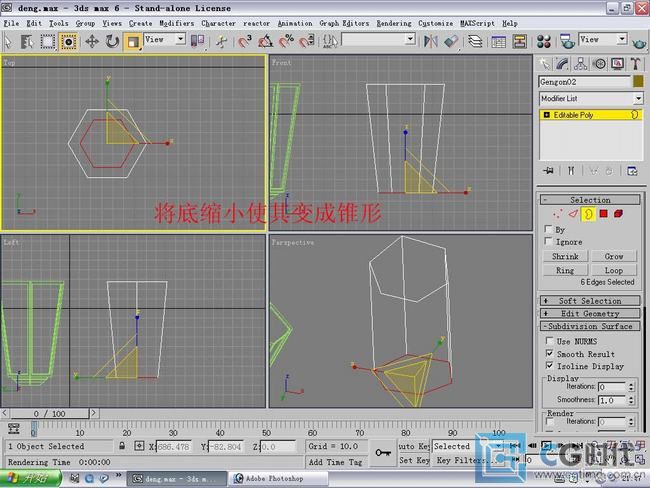This screenshot has width=650, height=488.
Task: Open the Material Editor
Action: pyautogui.click(x=543, y=41)
